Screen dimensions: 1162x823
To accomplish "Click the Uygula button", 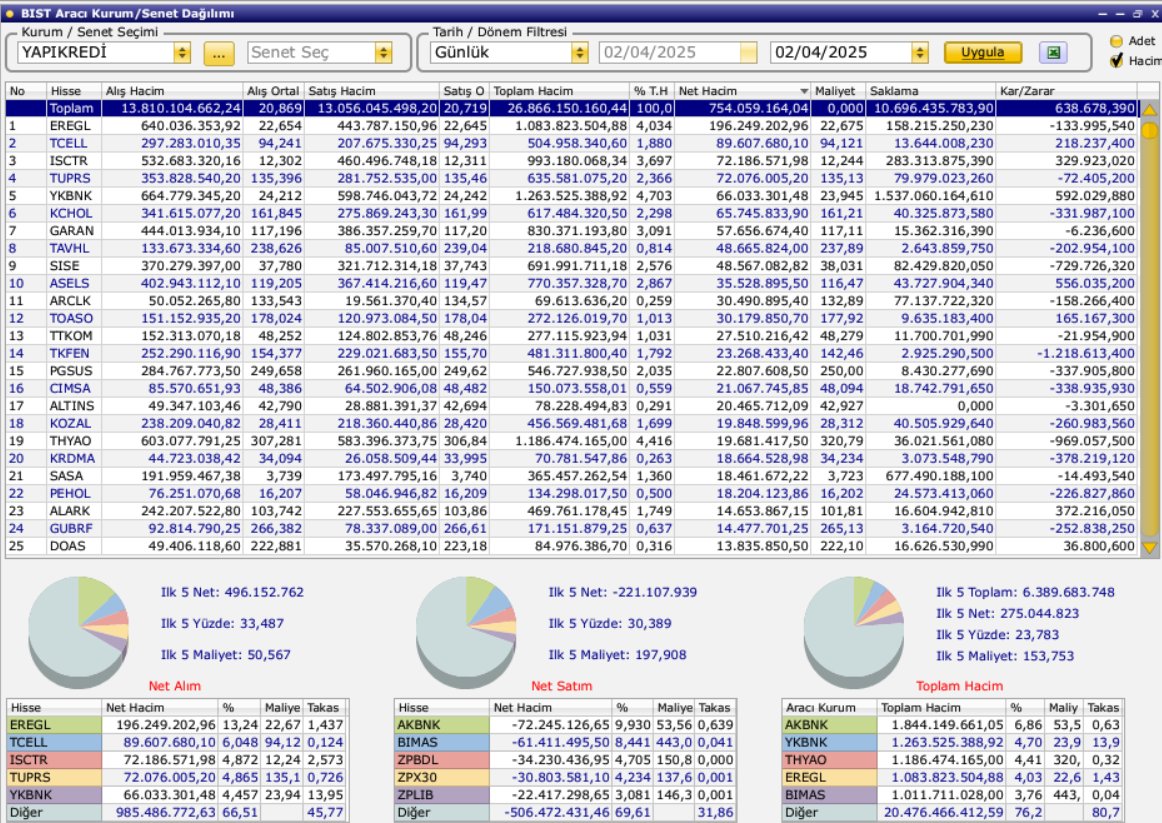I will tap(983, 53).
